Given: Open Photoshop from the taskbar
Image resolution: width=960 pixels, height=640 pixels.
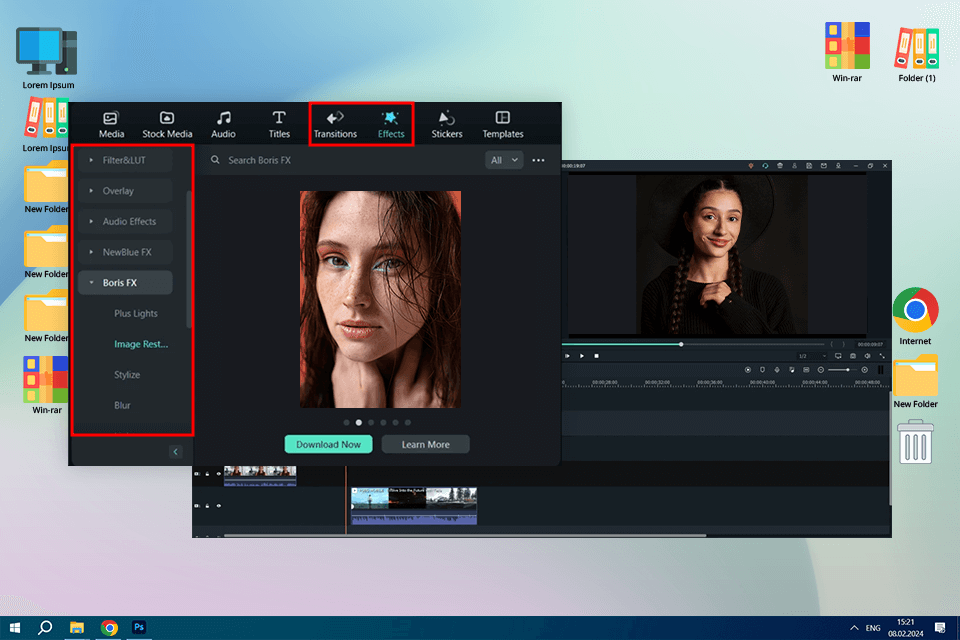Looking at the screenshot, I should [139, 627].
